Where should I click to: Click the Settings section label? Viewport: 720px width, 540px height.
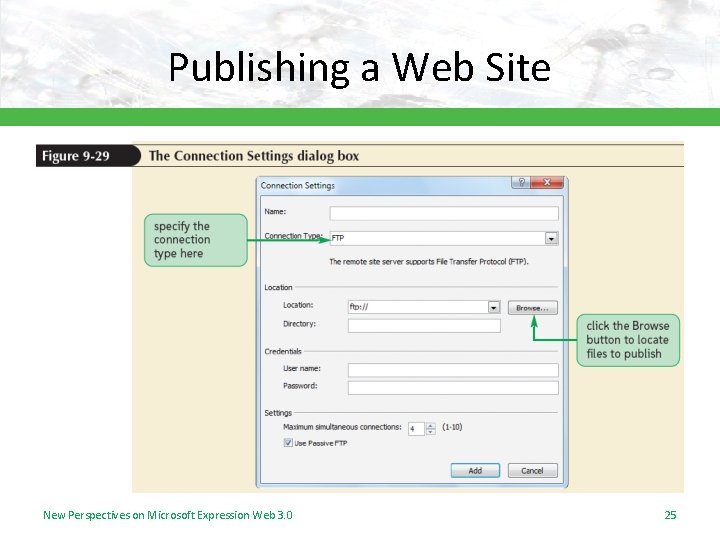tap(278, 413)
